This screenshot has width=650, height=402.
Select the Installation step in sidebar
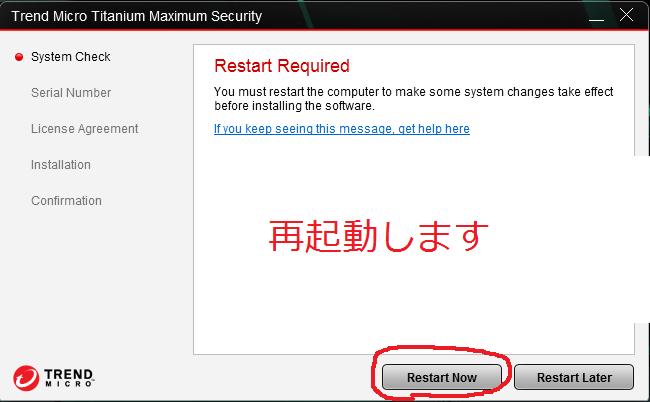click(x=61, y=165)
